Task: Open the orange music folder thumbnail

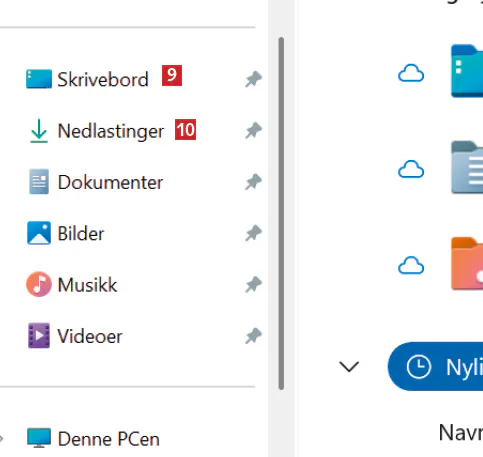Action: click(x=467, y=263)
